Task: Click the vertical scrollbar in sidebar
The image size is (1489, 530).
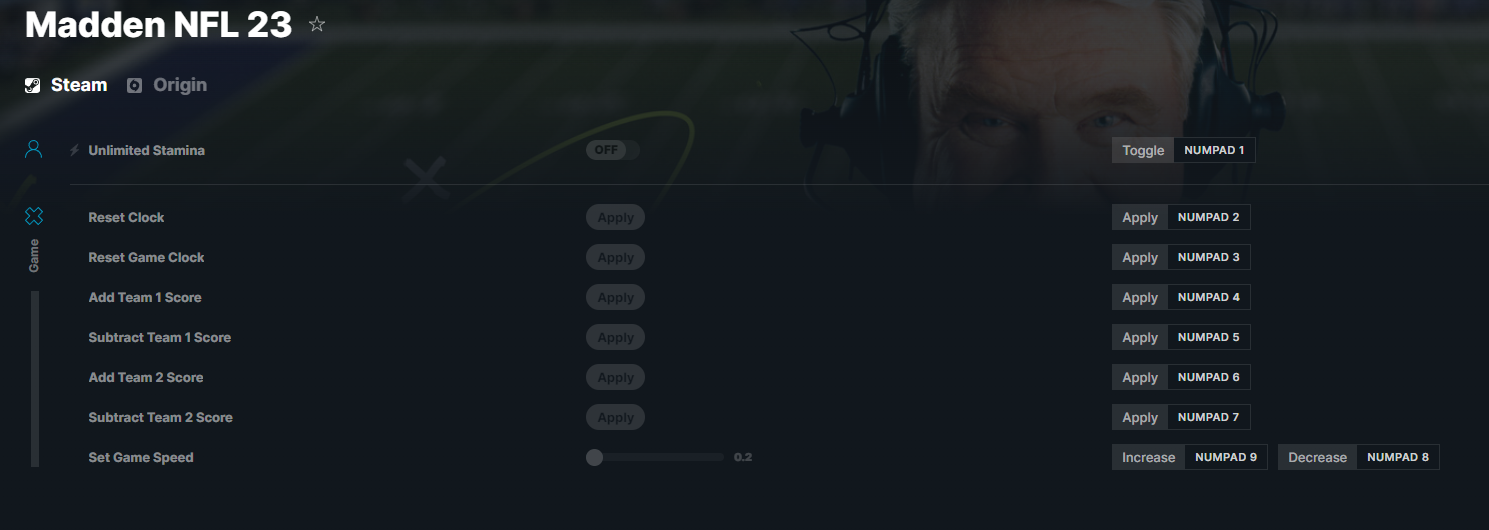Action: point(35,379)
